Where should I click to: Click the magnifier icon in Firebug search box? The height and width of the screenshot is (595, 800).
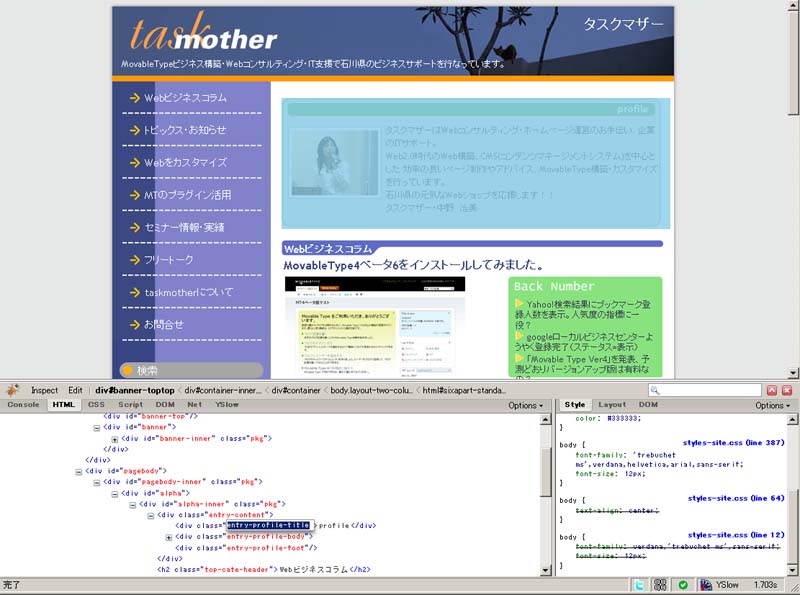pyautogui.click(x=655, y=390)
